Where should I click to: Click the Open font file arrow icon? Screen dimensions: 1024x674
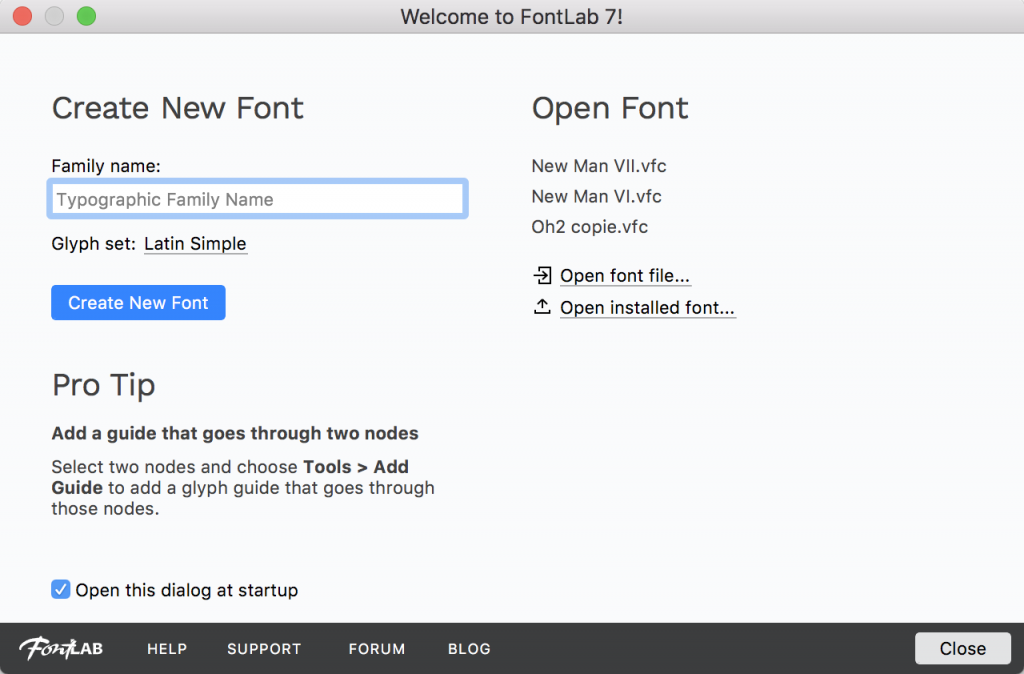click(542, 275)
